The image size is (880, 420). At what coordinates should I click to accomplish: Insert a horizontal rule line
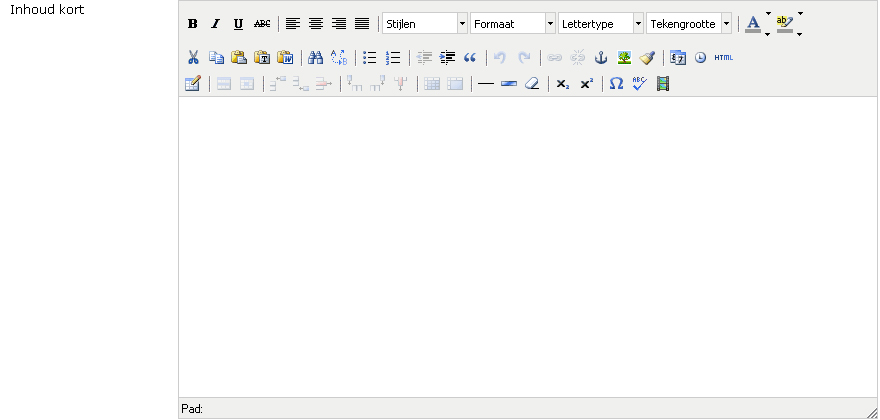(x=486, y=84)
